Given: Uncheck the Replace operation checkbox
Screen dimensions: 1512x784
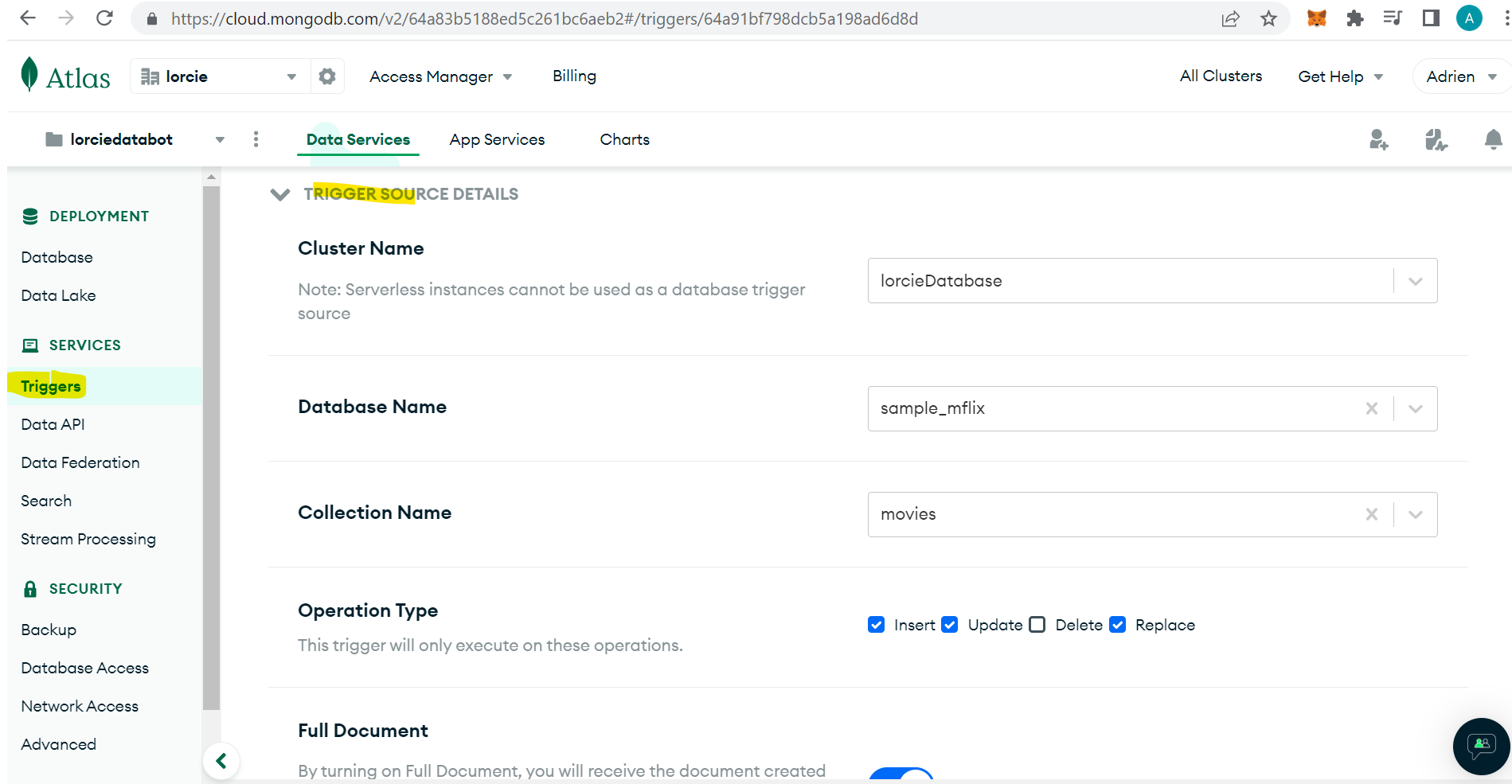Looking at the screenshot, I should pyautogui.click(x=1118, y=625).
